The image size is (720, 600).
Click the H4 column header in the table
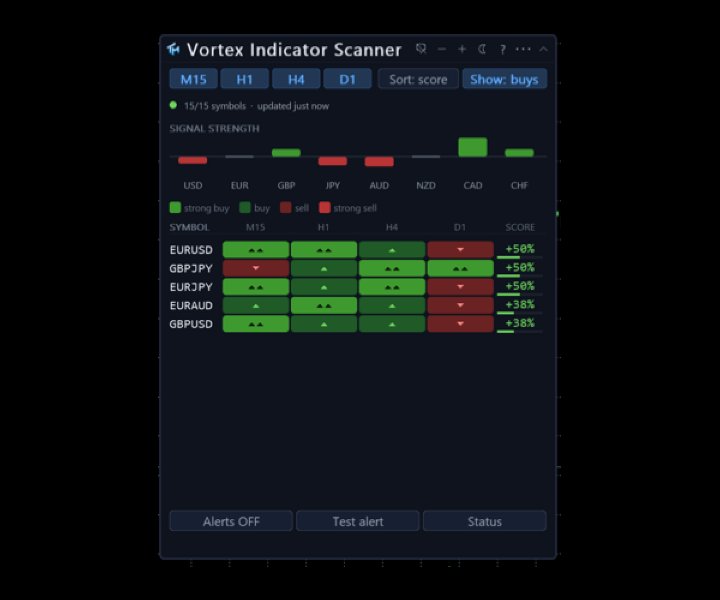coord(392,227)
